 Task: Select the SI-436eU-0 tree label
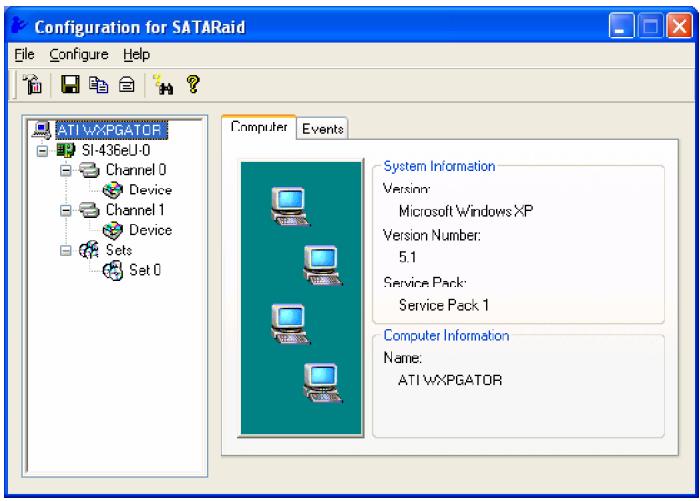click(116, 150)
